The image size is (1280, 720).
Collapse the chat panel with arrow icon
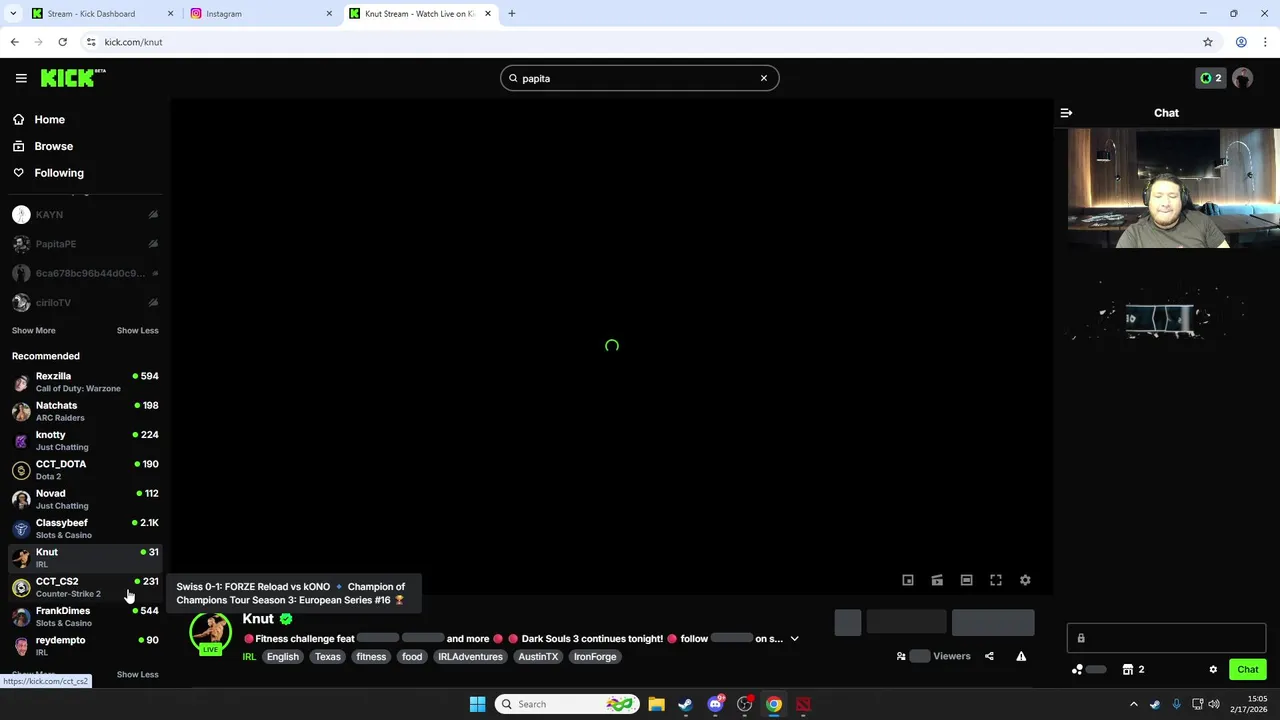tap(1066, 113)
